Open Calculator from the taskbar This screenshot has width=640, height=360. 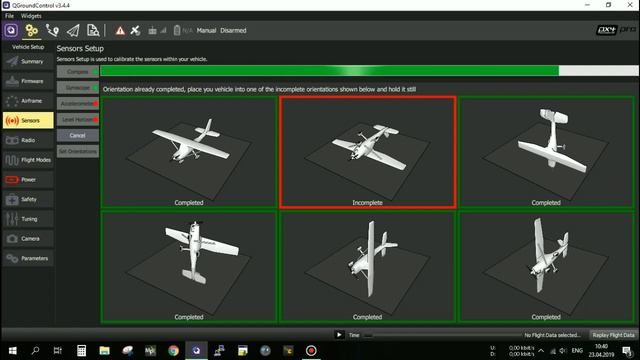81,351
